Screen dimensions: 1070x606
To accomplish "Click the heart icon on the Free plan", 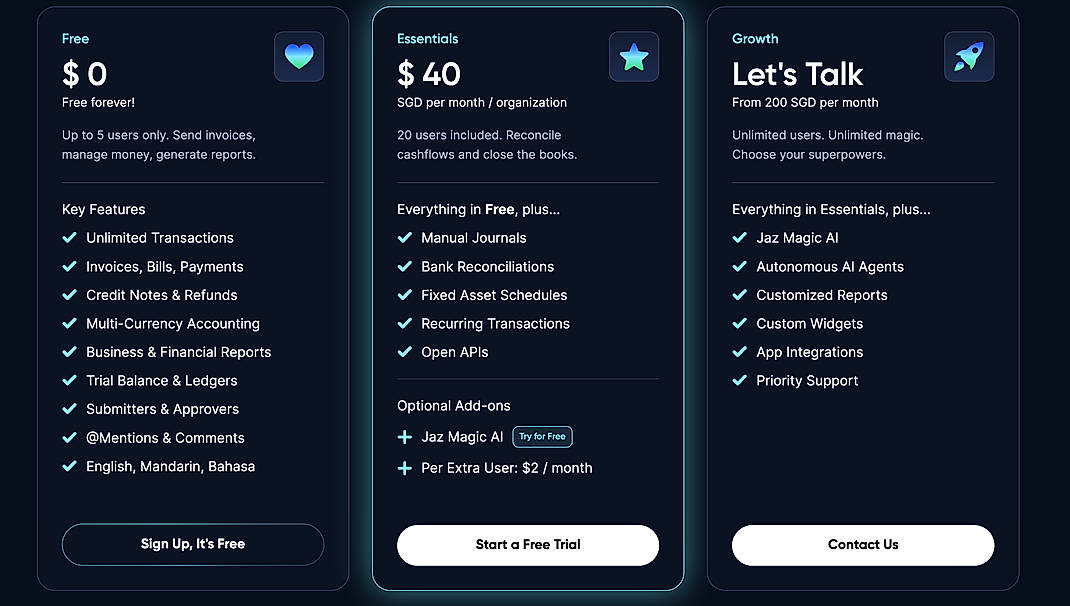I will 298,57.
